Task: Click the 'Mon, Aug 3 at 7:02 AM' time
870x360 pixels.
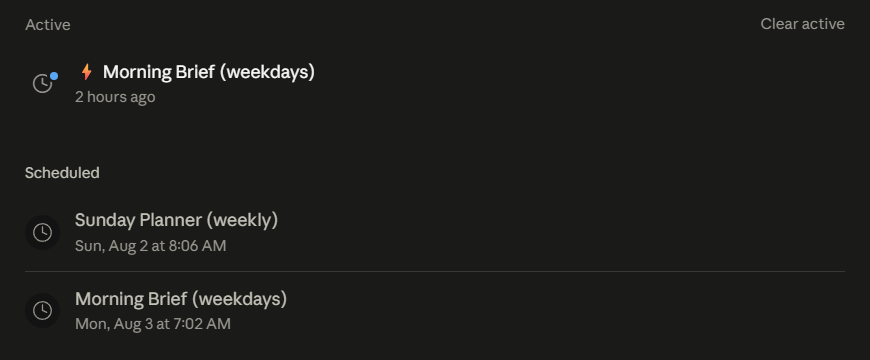Action: [x=153, y=324]
